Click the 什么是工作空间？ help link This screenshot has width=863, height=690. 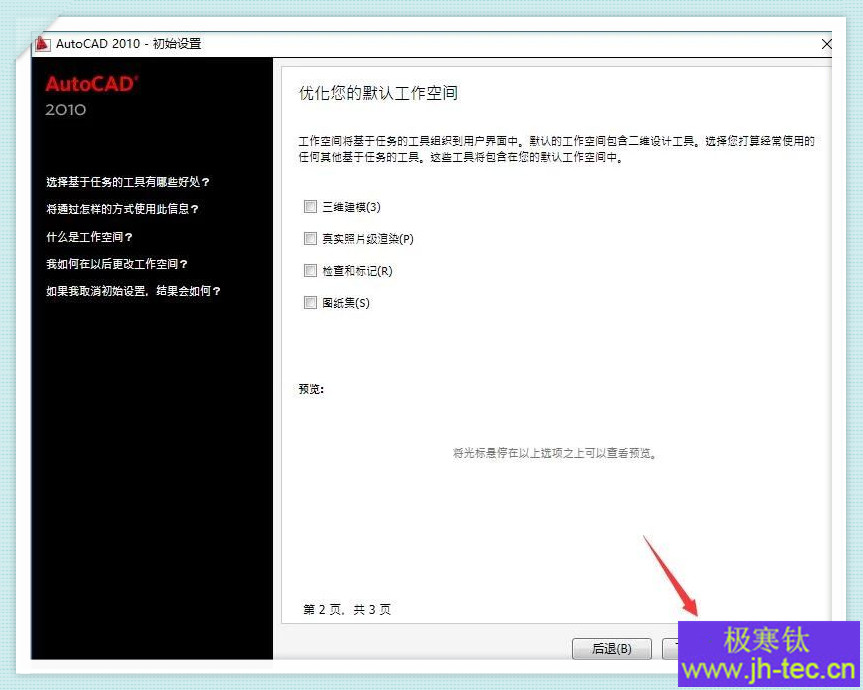[89, 237]
